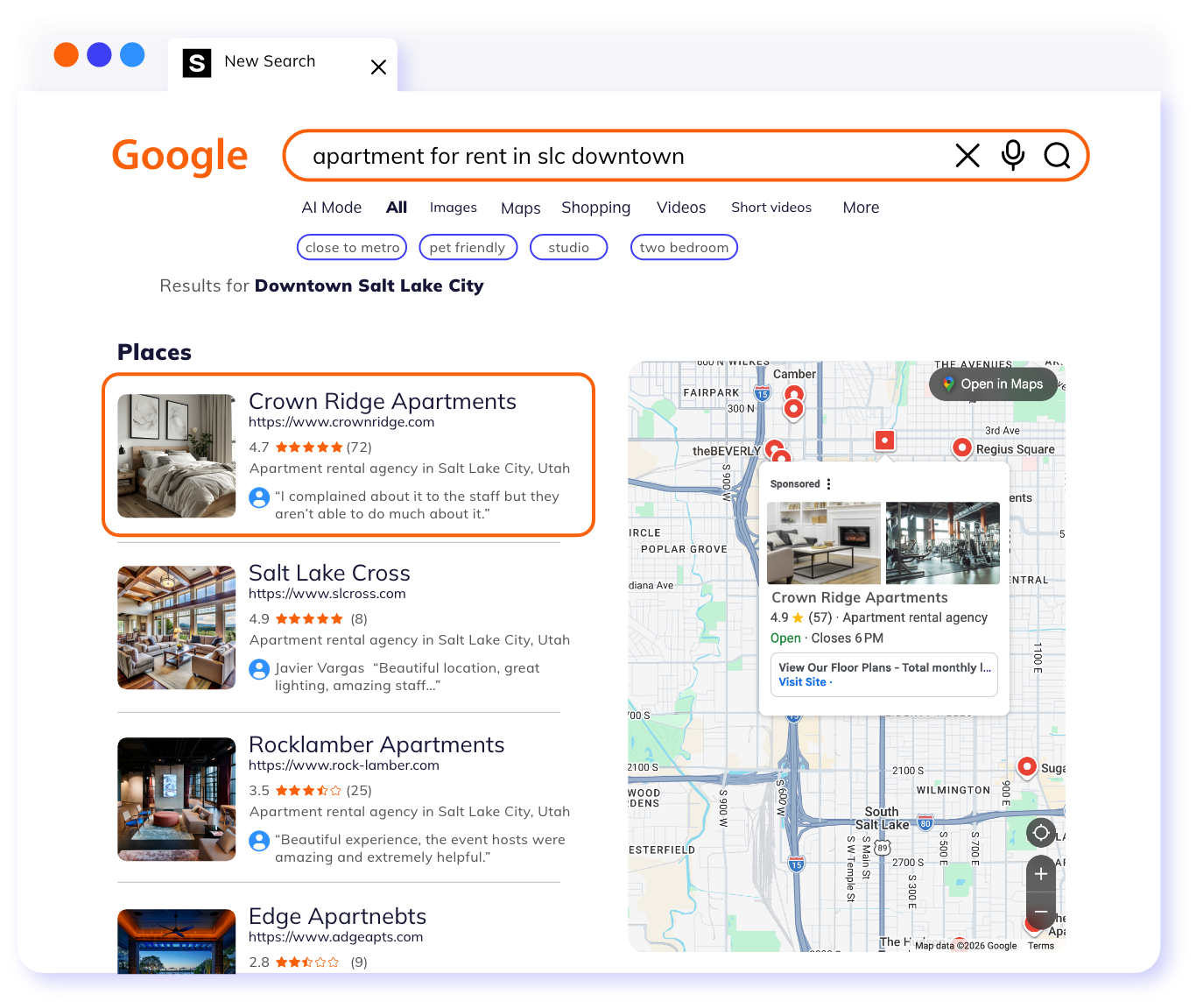Visit the https://www.rock-lamber.com URL
This screenshot has height=1008, width=1196.
pos(344,765)
